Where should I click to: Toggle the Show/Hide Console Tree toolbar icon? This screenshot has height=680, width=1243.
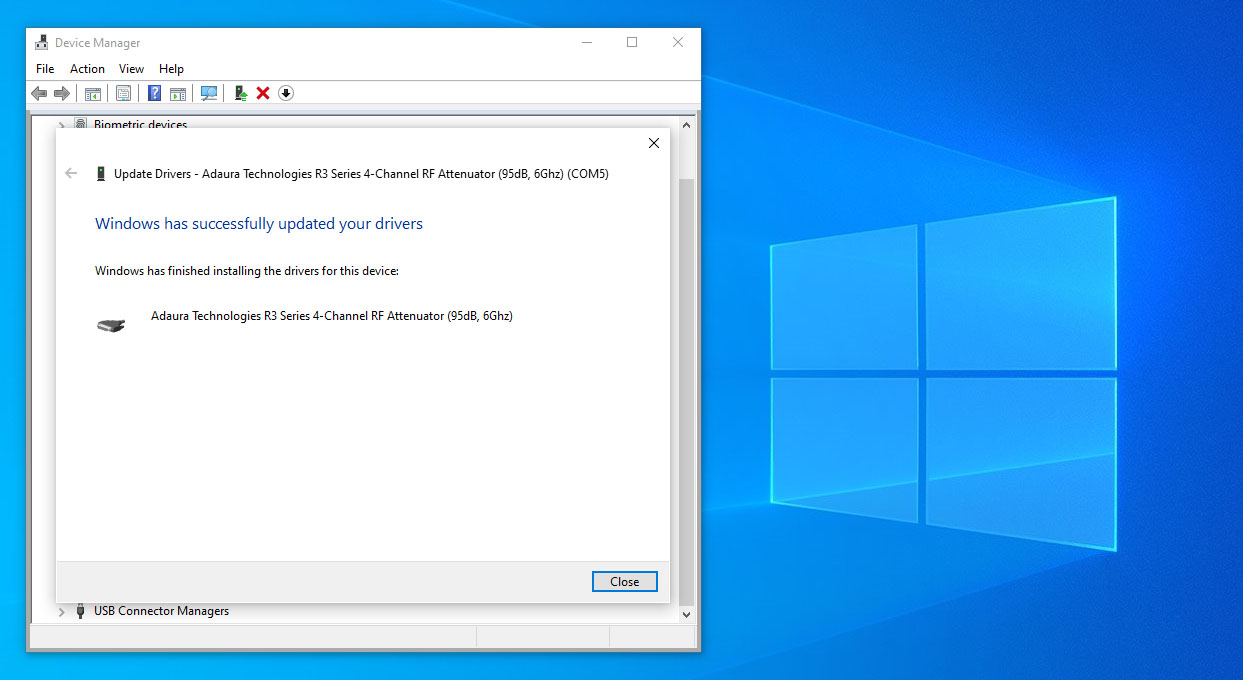pos(92,93)
